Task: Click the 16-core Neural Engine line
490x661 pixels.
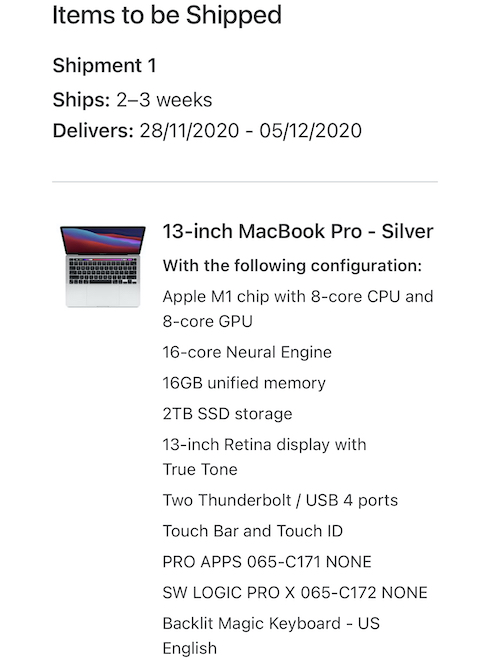Action: (x=247, y=352)
